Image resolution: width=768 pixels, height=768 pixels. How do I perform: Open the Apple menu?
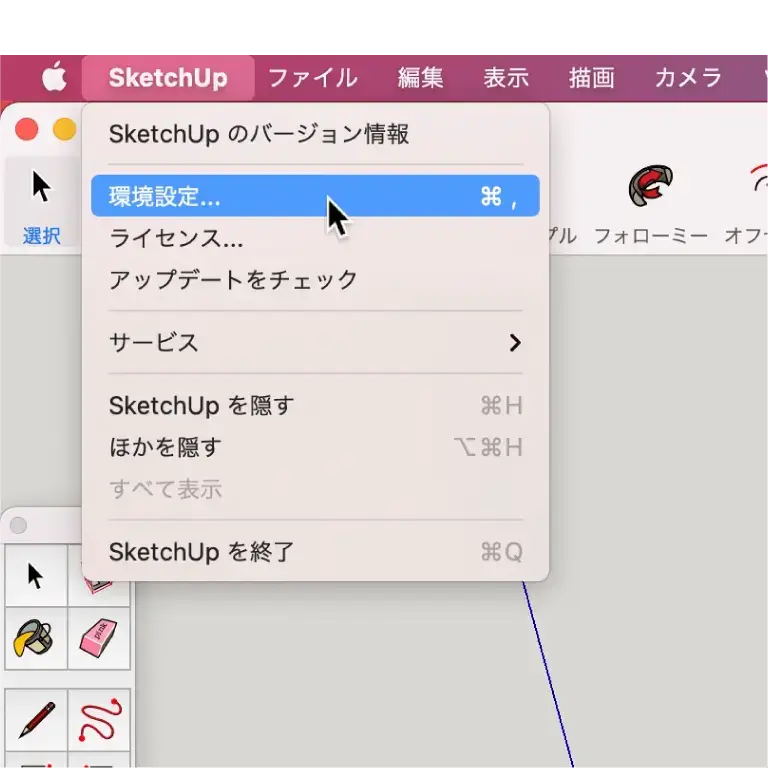[54, 77]
